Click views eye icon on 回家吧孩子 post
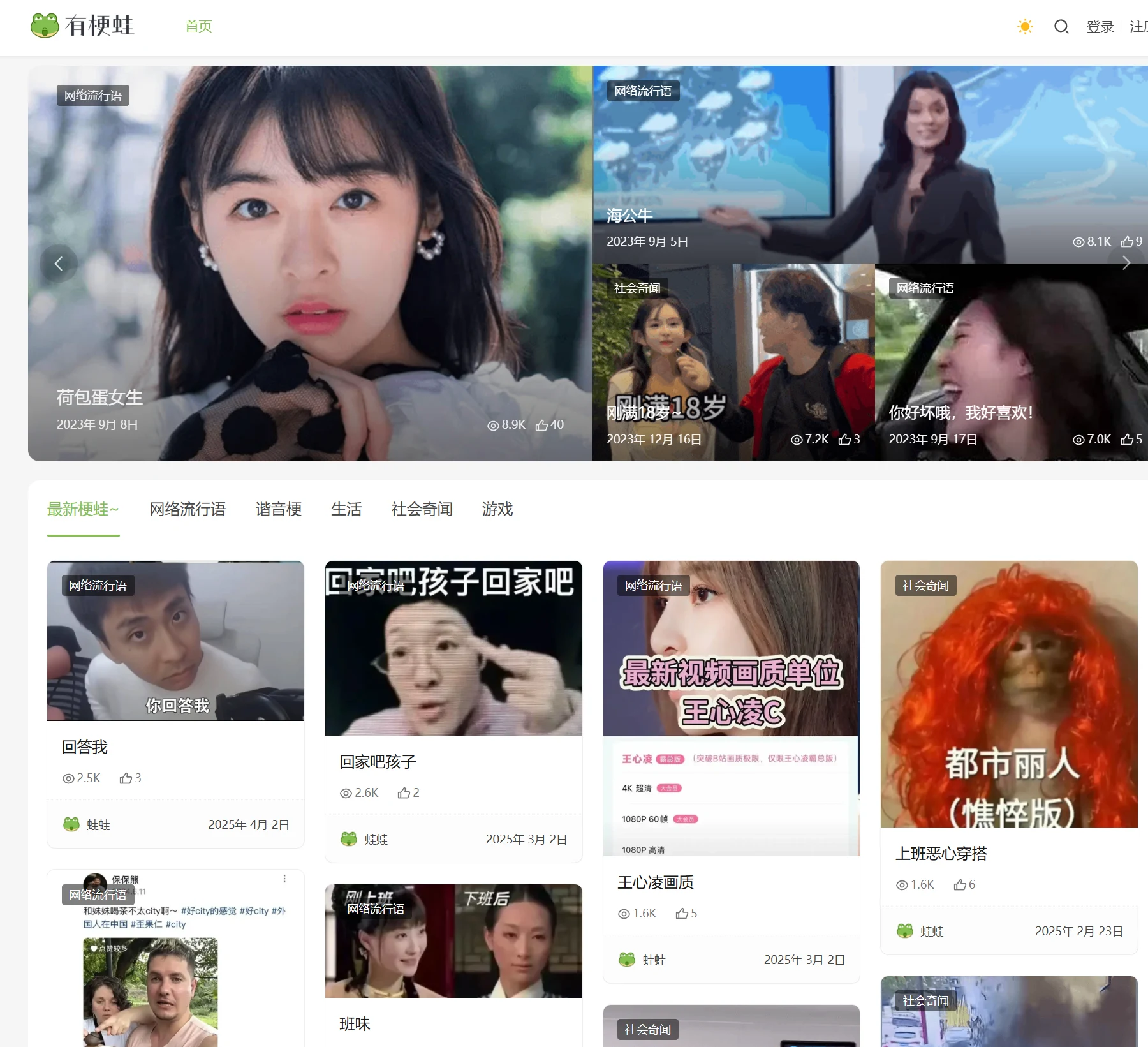1148x1047 pixels. (346, 794)
